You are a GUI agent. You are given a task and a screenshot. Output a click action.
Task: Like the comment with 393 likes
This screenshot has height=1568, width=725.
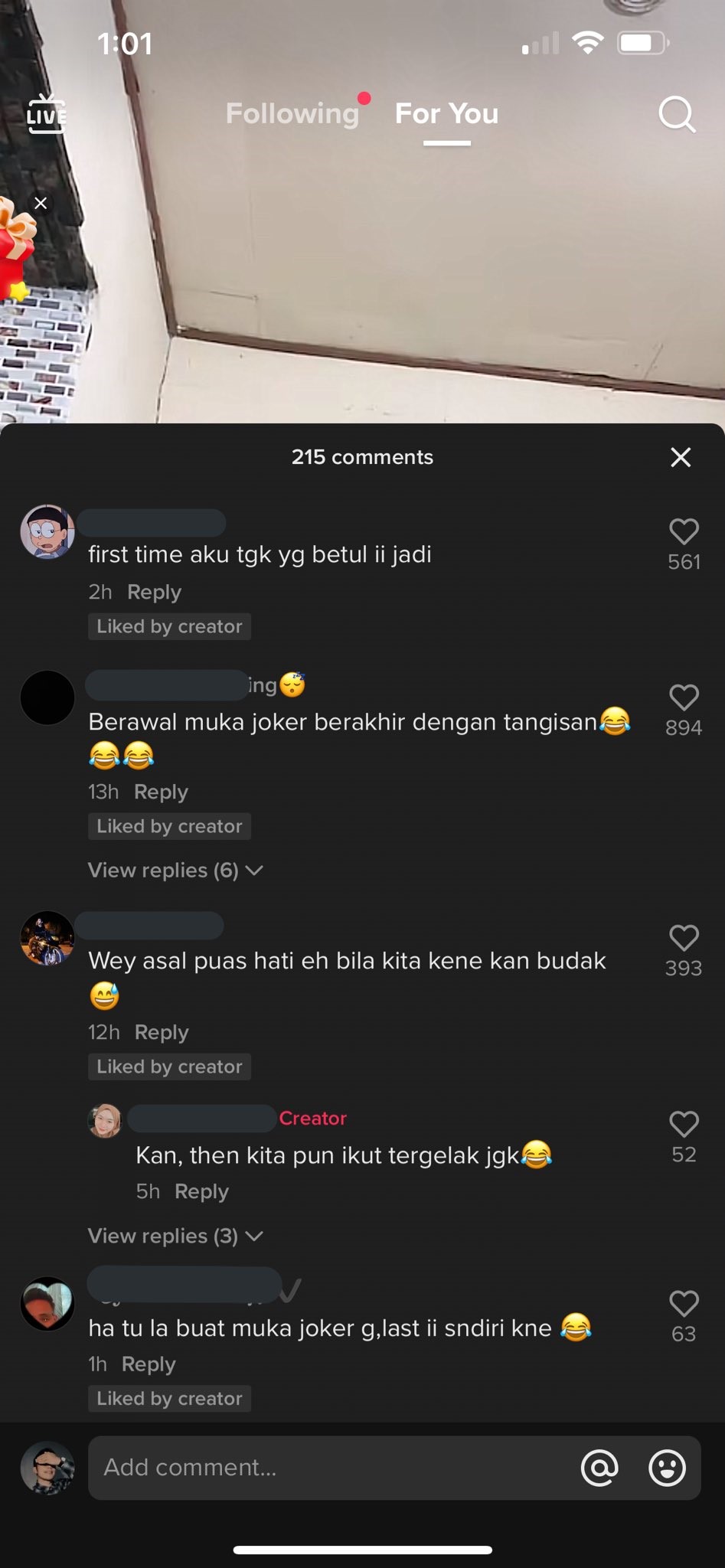[684, 938]
